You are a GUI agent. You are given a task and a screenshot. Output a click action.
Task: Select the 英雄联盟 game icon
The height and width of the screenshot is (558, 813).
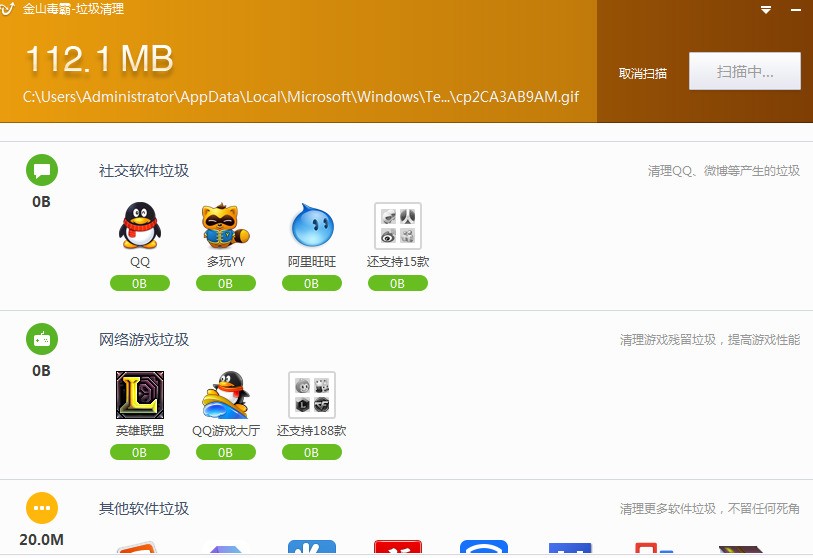(x=140, y=395)
